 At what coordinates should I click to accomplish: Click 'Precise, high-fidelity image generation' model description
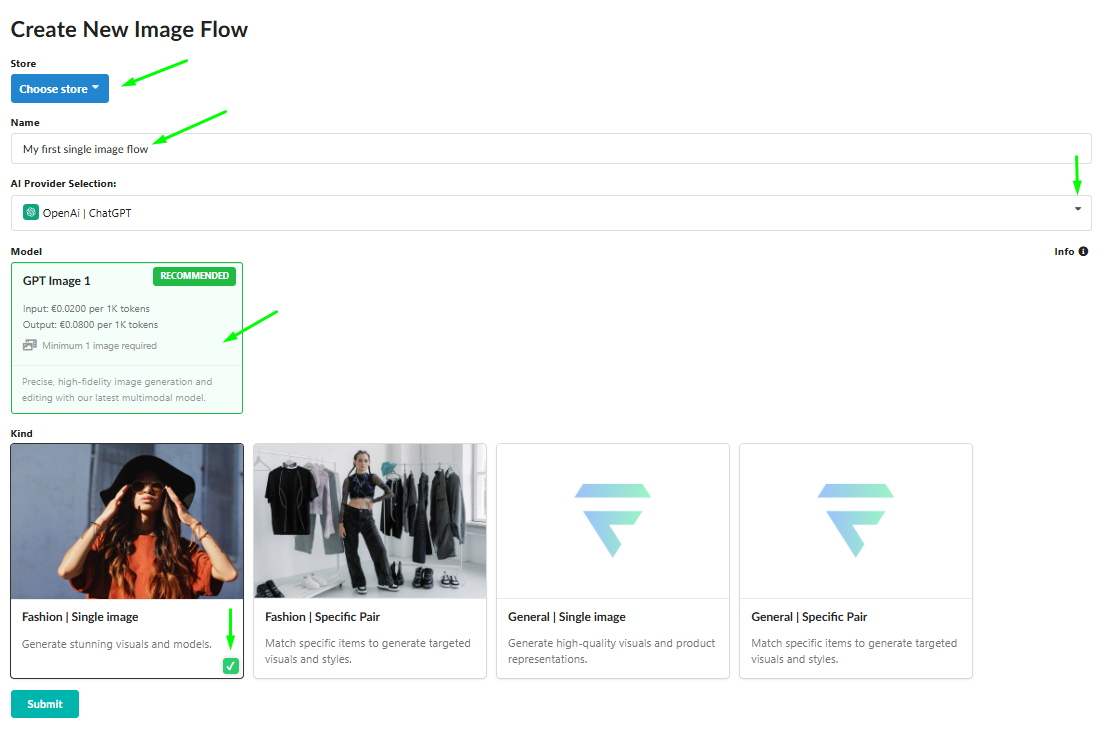117,390
